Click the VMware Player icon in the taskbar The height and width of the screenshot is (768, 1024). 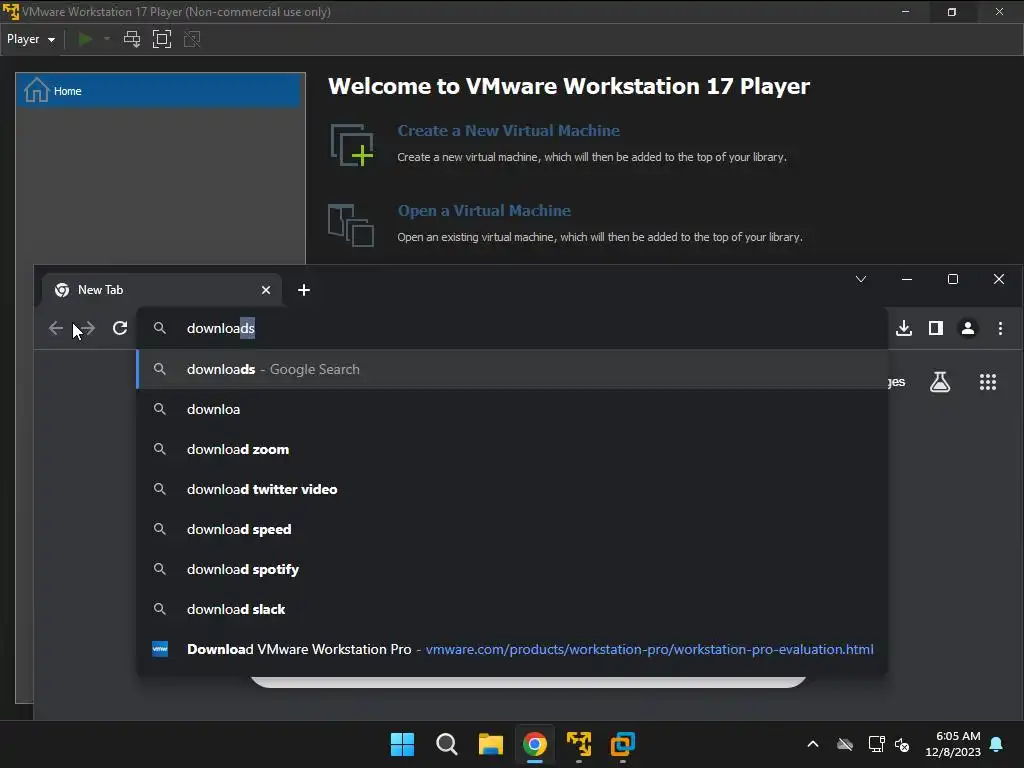point(579,744)
